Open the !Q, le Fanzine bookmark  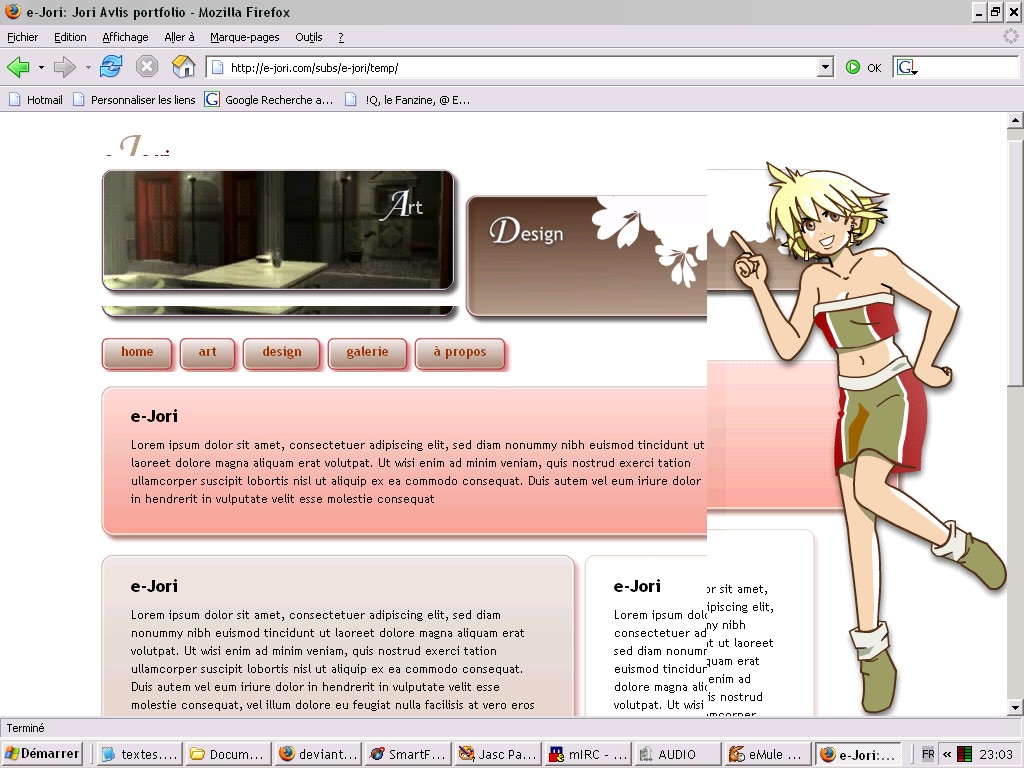click(408, 100)
